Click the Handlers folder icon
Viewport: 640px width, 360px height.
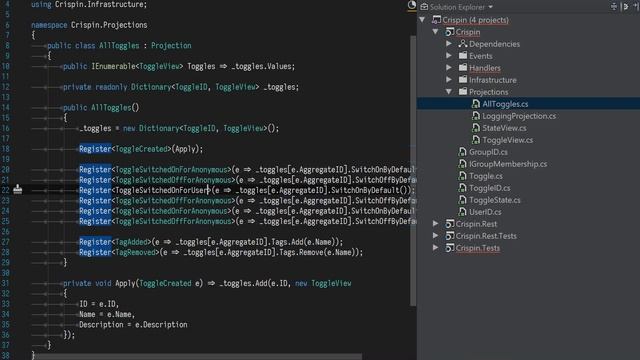[x=462, y=67]
